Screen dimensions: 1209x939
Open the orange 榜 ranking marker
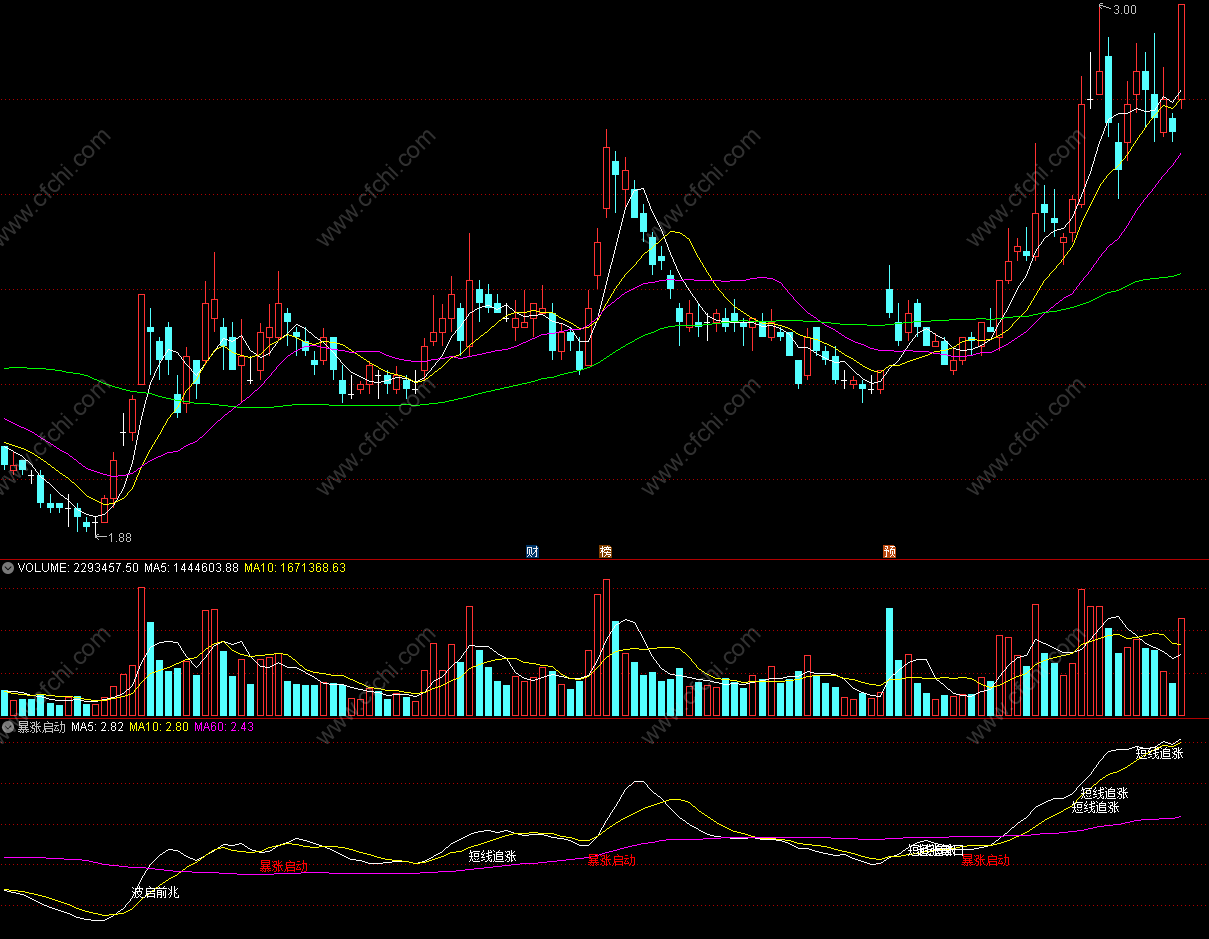[605, 551]
